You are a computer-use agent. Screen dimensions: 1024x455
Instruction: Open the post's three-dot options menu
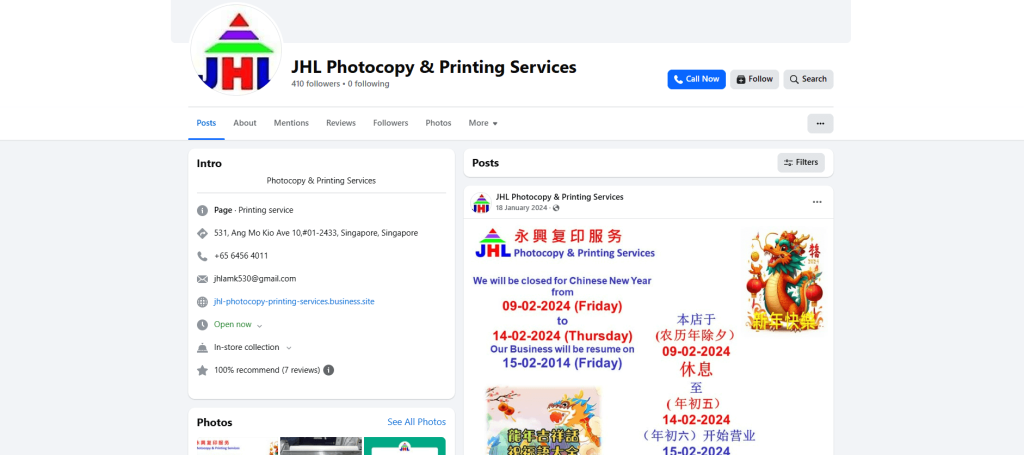(817, 202)
